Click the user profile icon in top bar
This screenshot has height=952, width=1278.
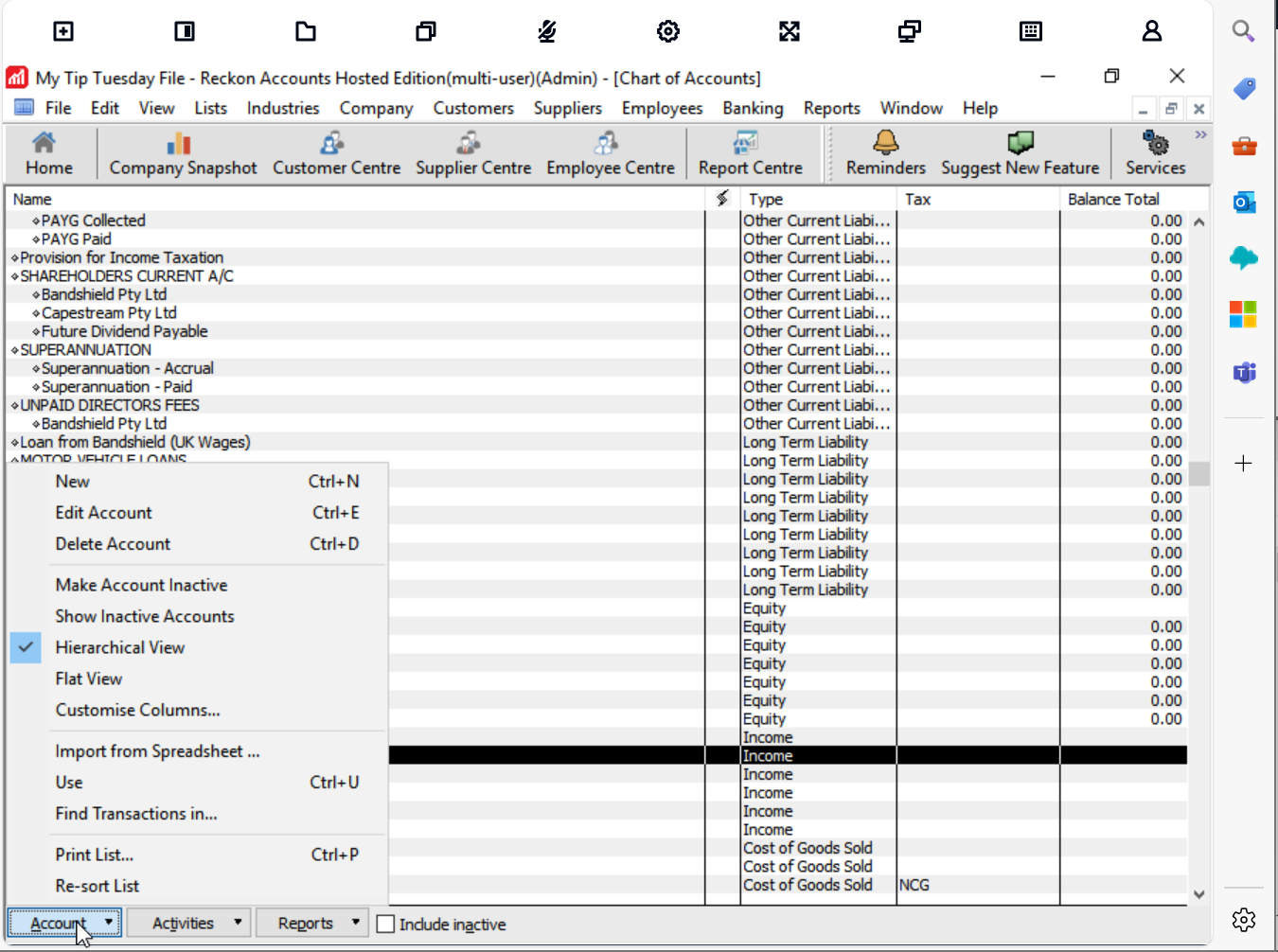1152,31
